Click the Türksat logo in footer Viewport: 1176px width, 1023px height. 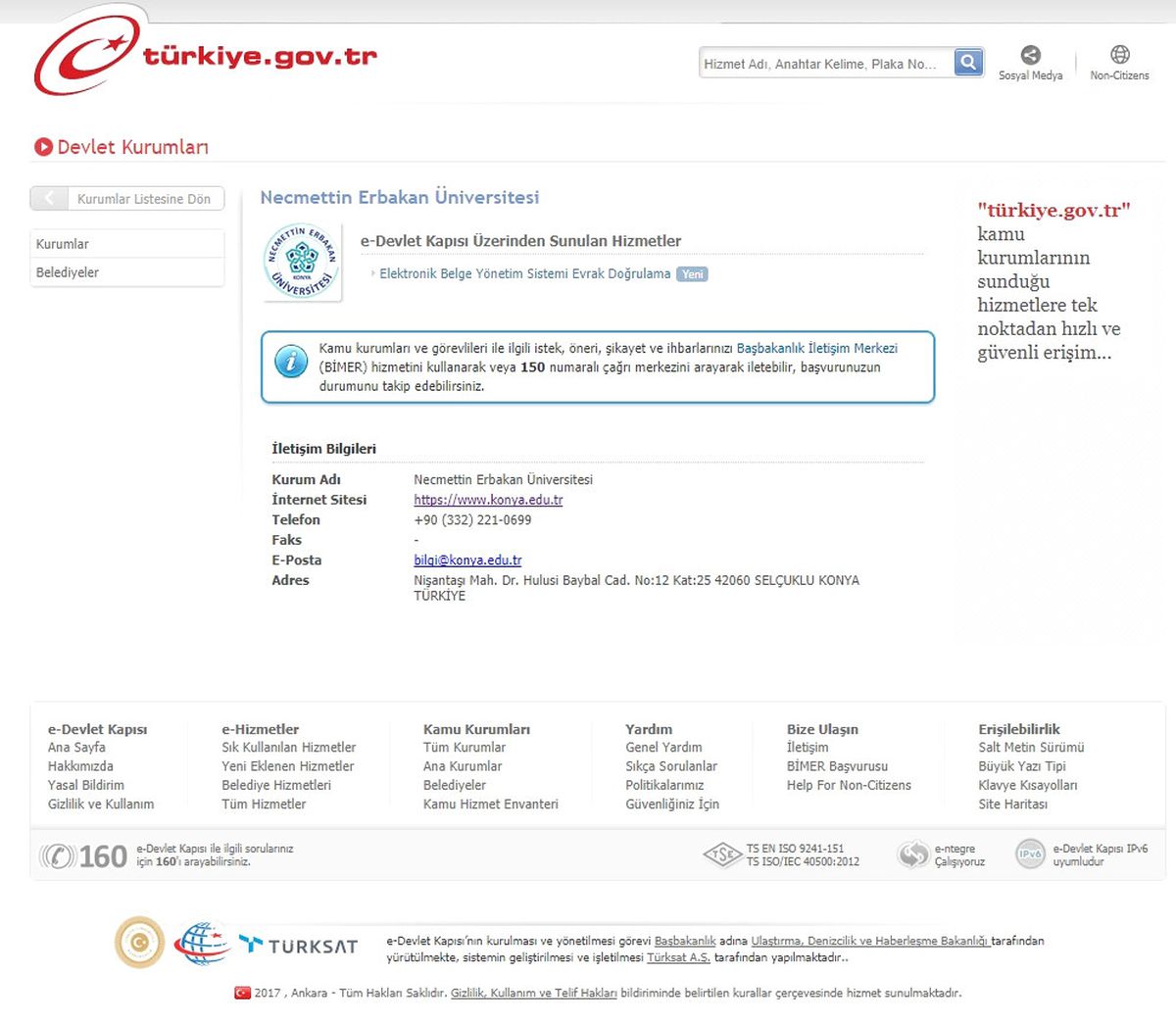click(298, 945)
